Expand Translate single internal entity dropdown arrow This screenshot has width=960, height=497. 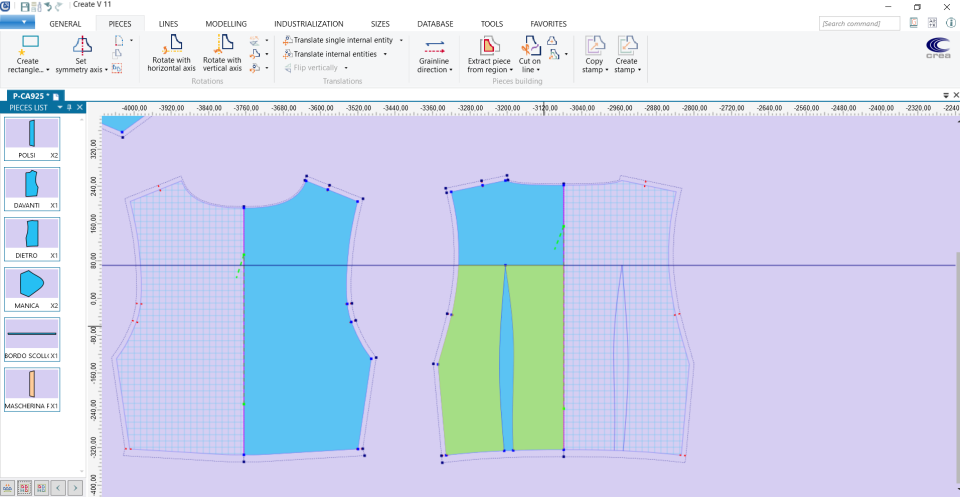pyautogui.click(x=401, y=40)
